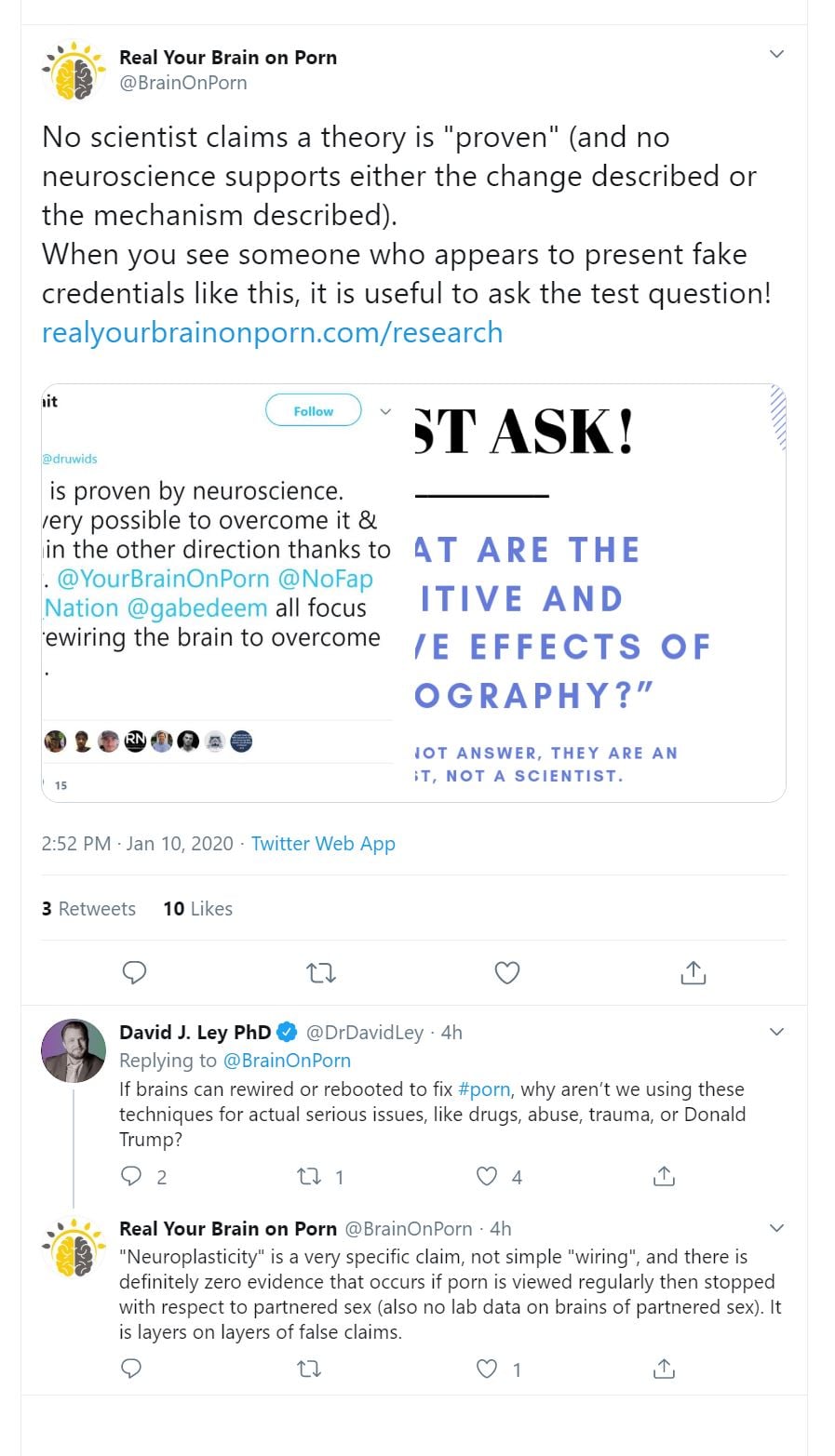The image size is (835, 1456).
Task: Retweet the bottom BrainOnPorn reply
Action: (x=308, y=1369)
